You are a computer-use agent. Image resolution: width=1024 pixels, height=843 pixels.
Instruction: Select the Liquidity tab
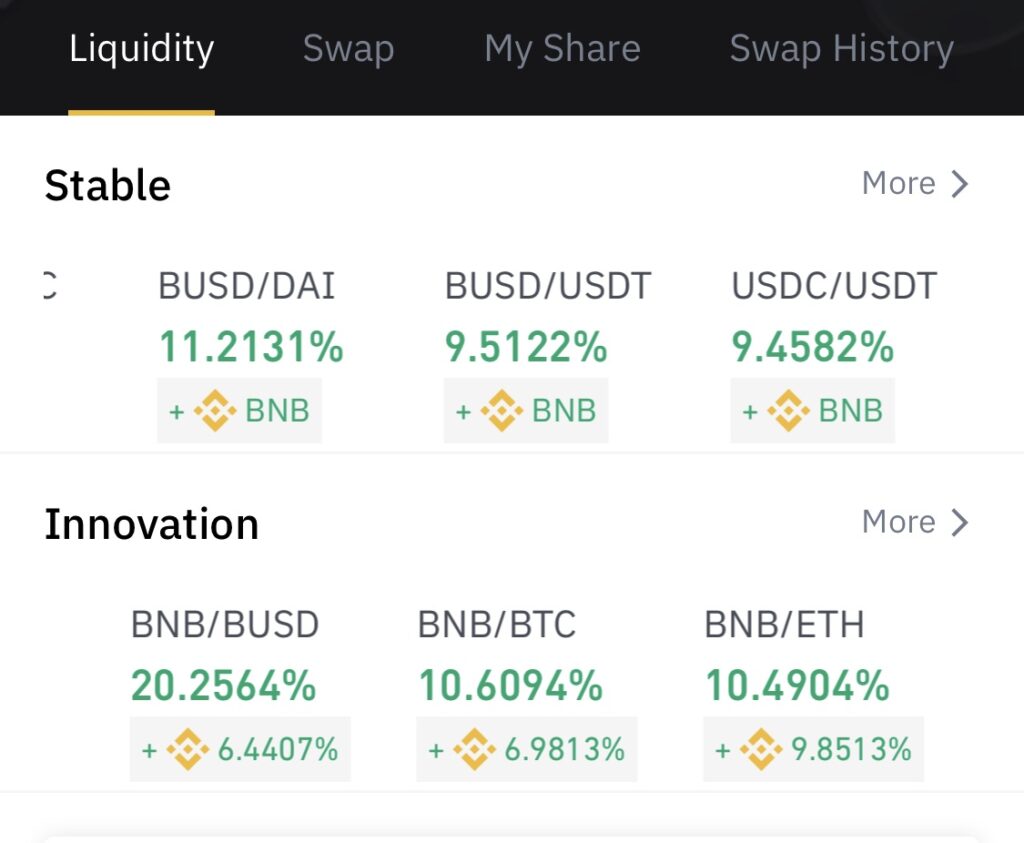(142, 49)
